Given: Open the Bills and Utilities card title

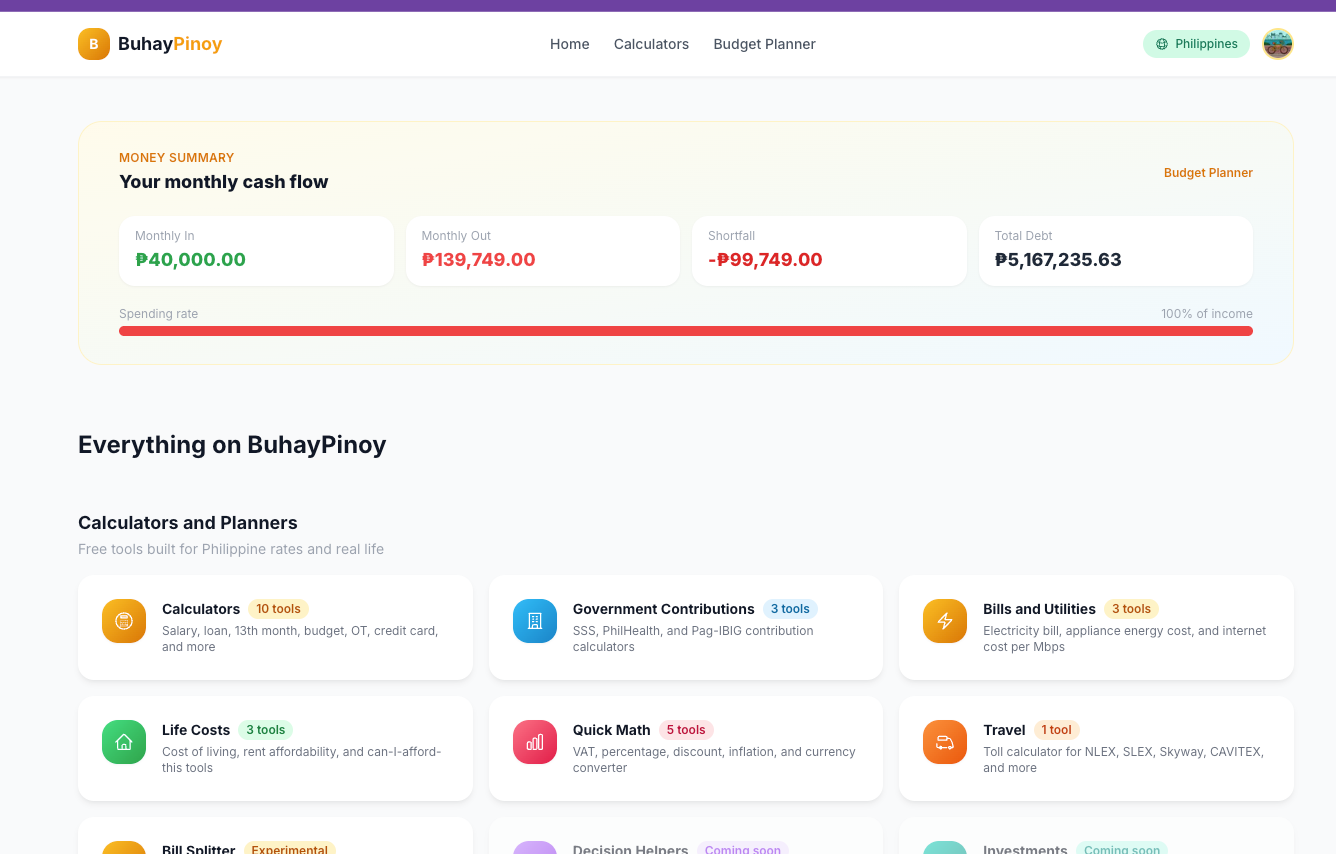Looking at the screenshot, I should [x=1039, y=609].
